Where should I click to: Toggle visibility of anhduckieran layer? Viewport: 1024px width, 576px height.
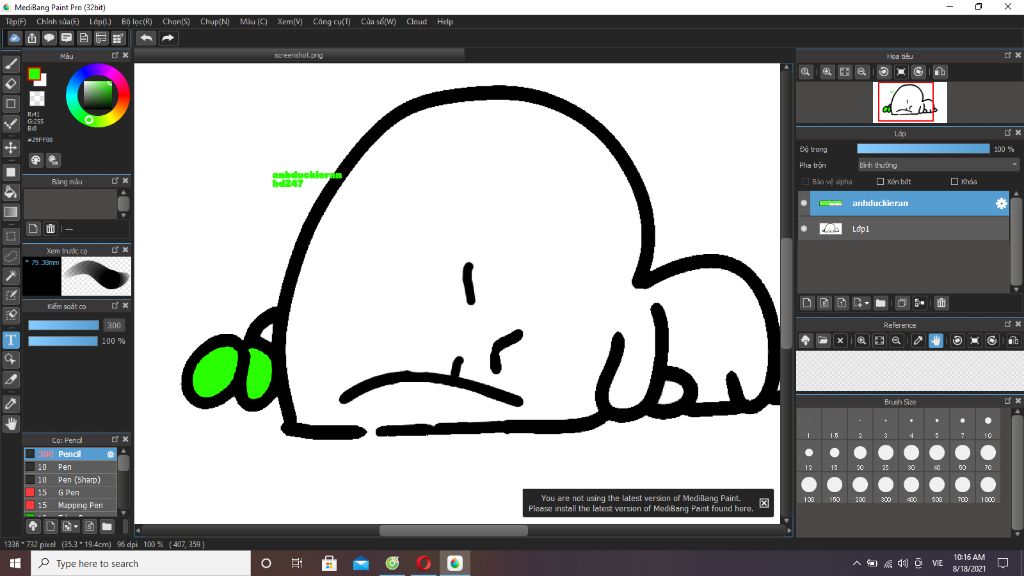804,203
